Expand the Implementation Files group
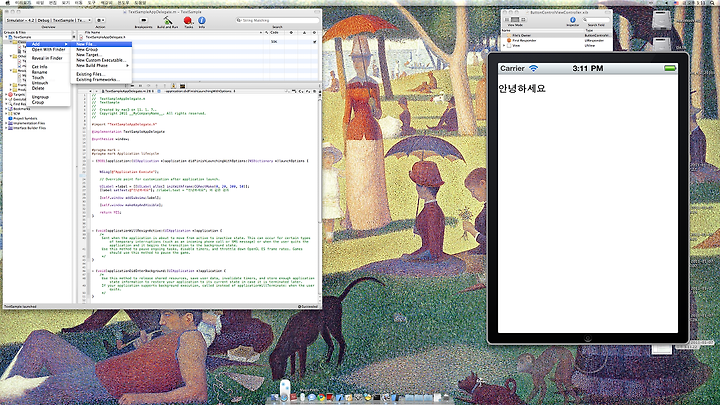Viewport: 720px width, 405px height. click(x=6, y=123)
